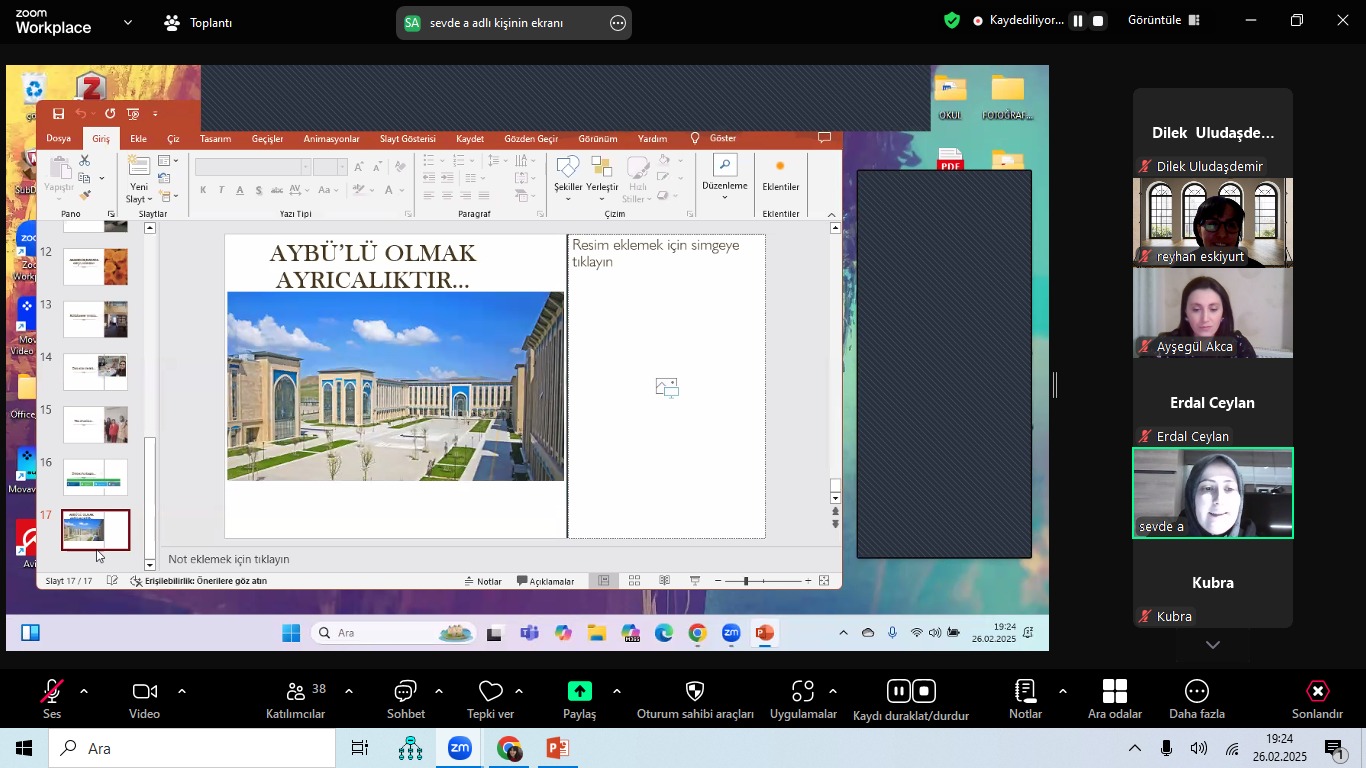
Task: Open the Sohbet chat panel
Action: (405, 700)
